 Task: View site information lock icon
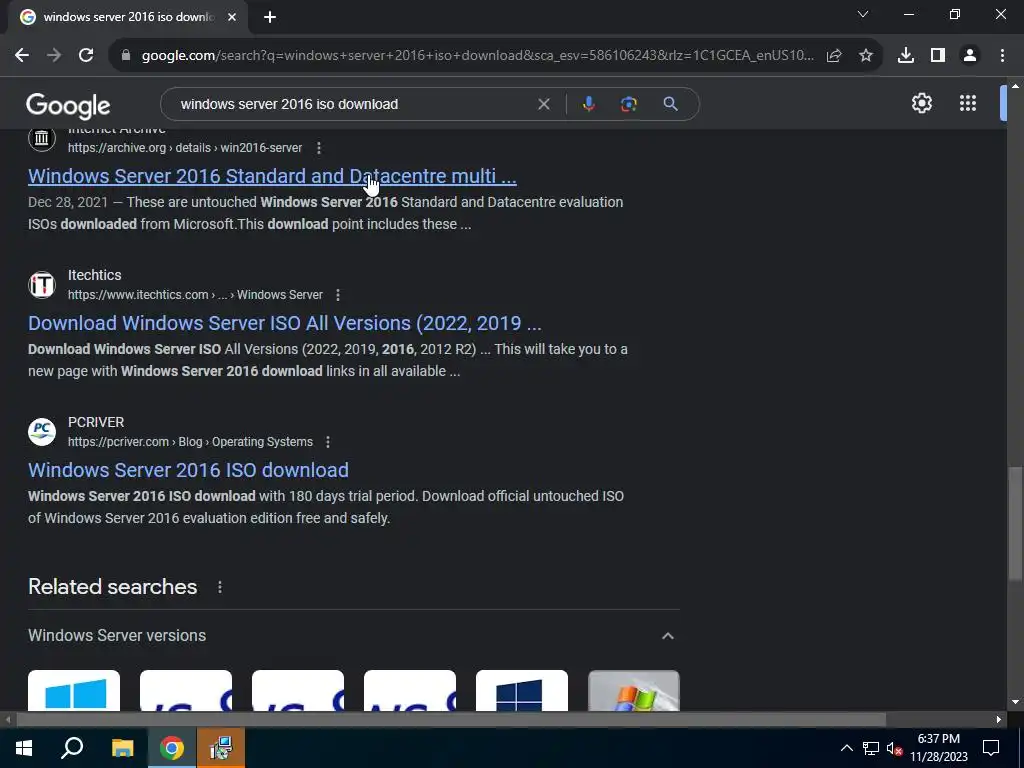126,56
